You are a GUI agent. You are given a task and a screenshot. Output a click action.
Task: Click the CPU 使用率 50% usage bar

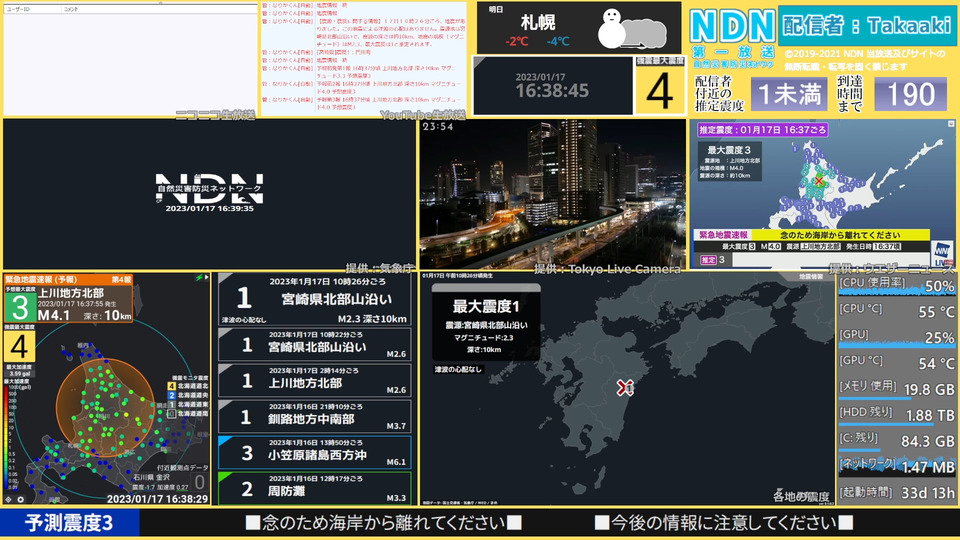(x=896, y=291)
